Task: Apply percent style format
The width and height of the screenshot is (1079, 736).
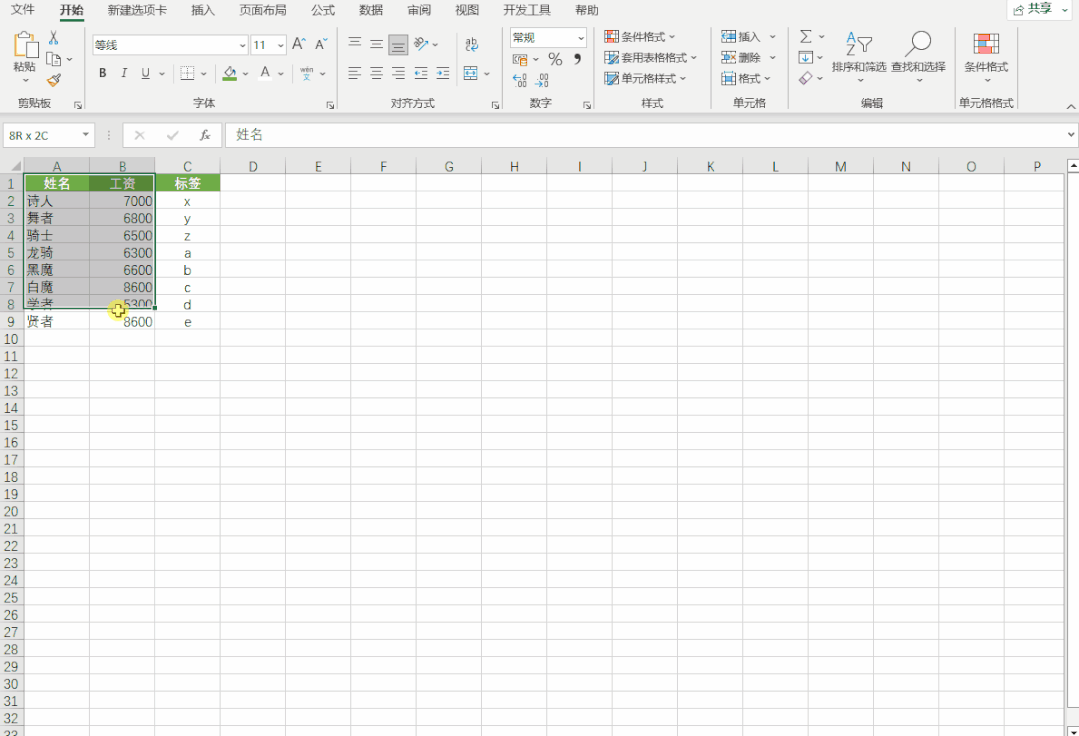Action: (x=555, y=60)
